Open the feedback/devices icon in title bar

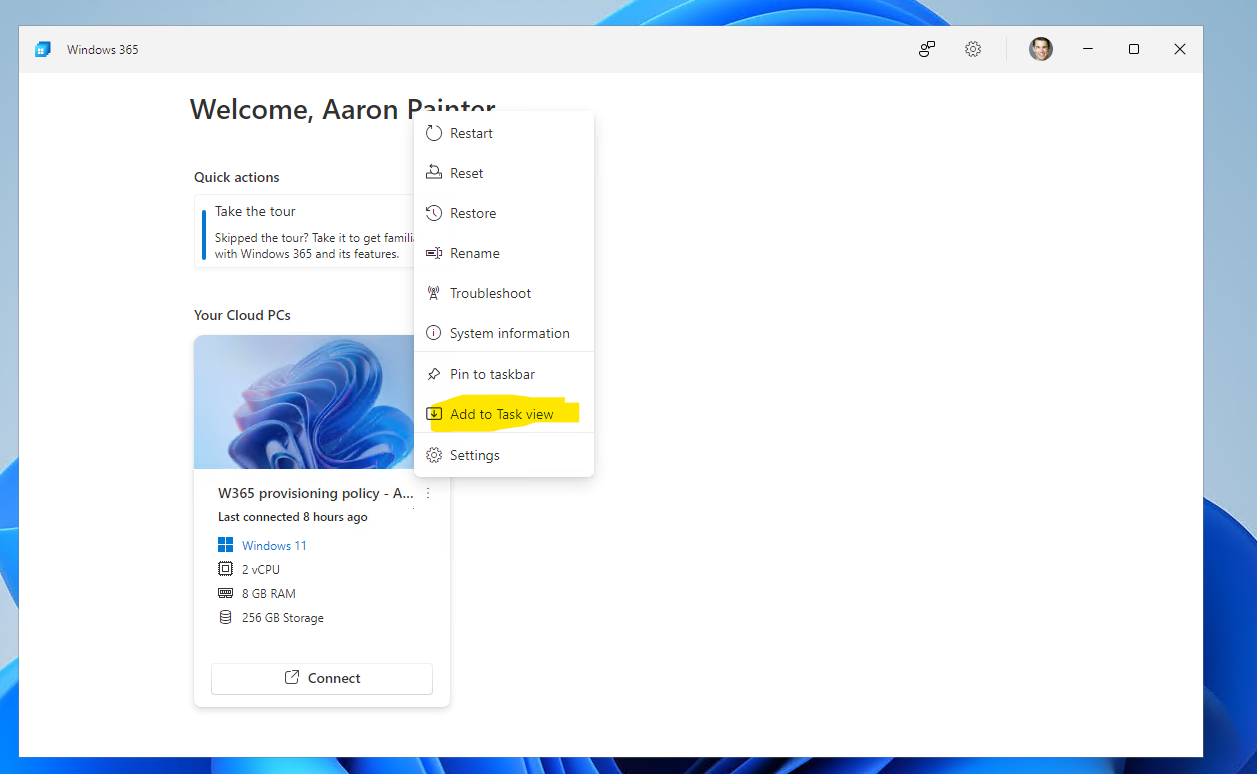coord(927,49)
